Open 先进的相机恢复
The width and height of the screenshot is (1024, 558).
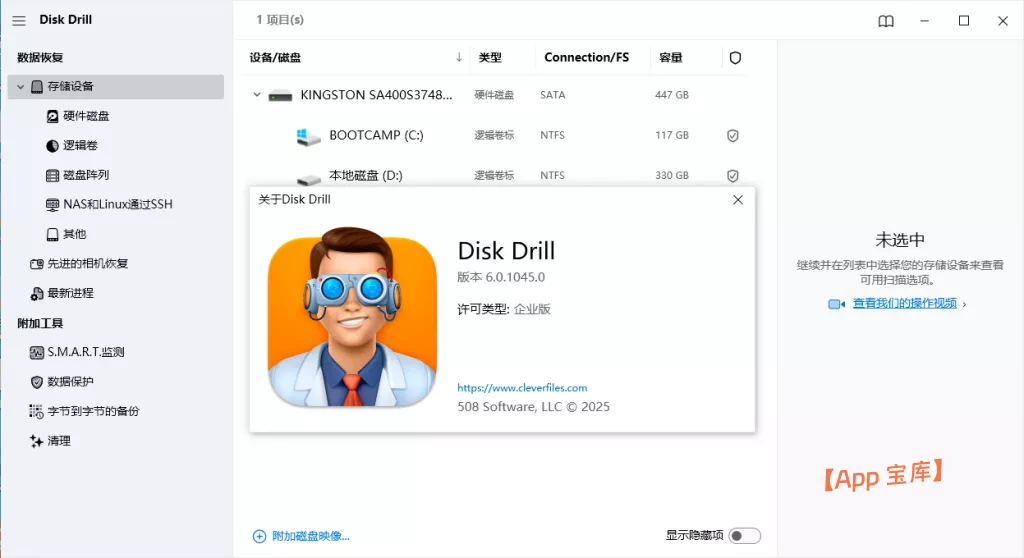click(x=88, y=263)
